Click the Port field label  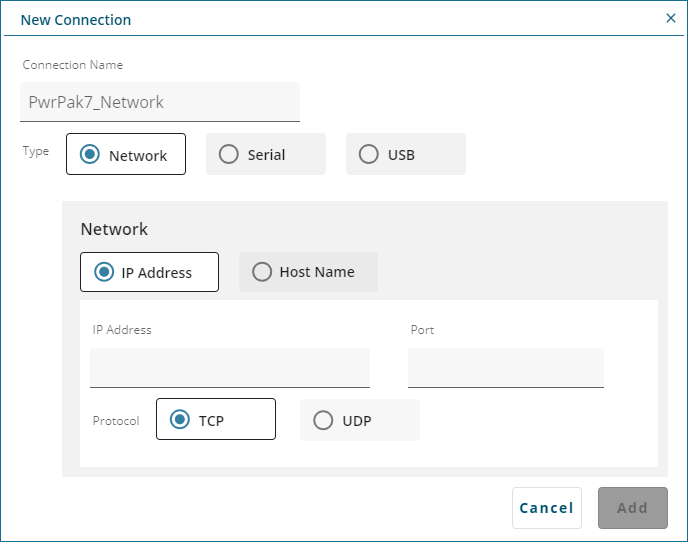(422, 330)
